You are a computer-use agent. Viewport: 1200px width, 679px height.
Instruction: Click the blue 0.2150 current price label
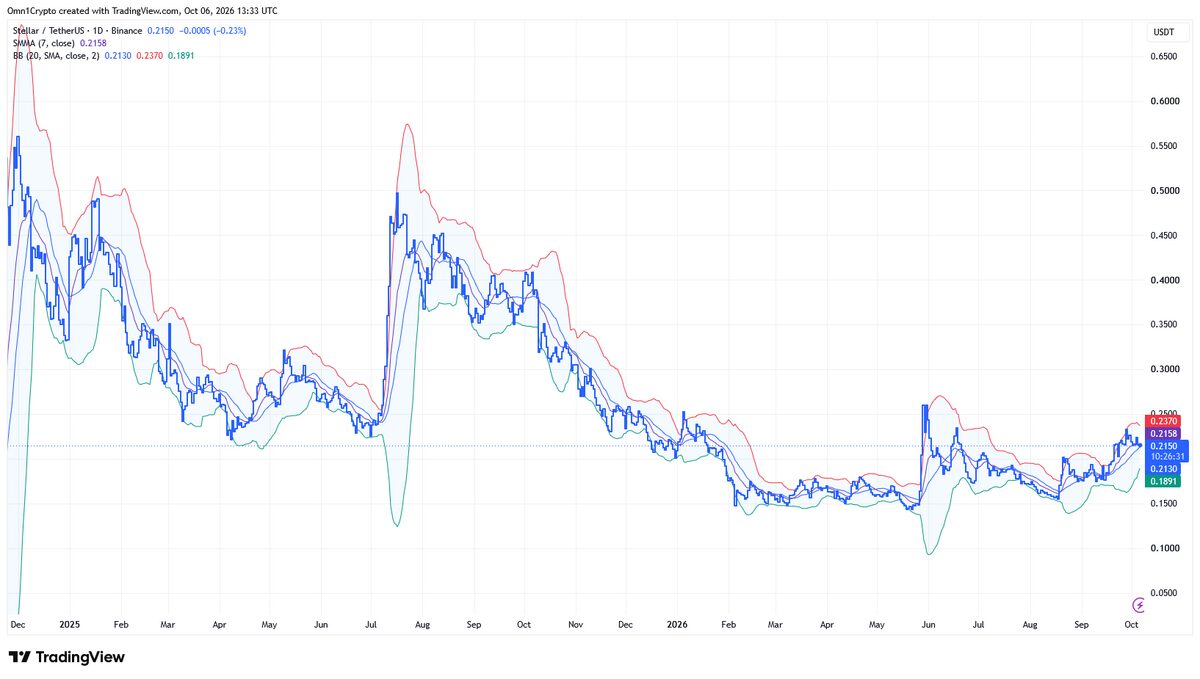coord(1164,446)
